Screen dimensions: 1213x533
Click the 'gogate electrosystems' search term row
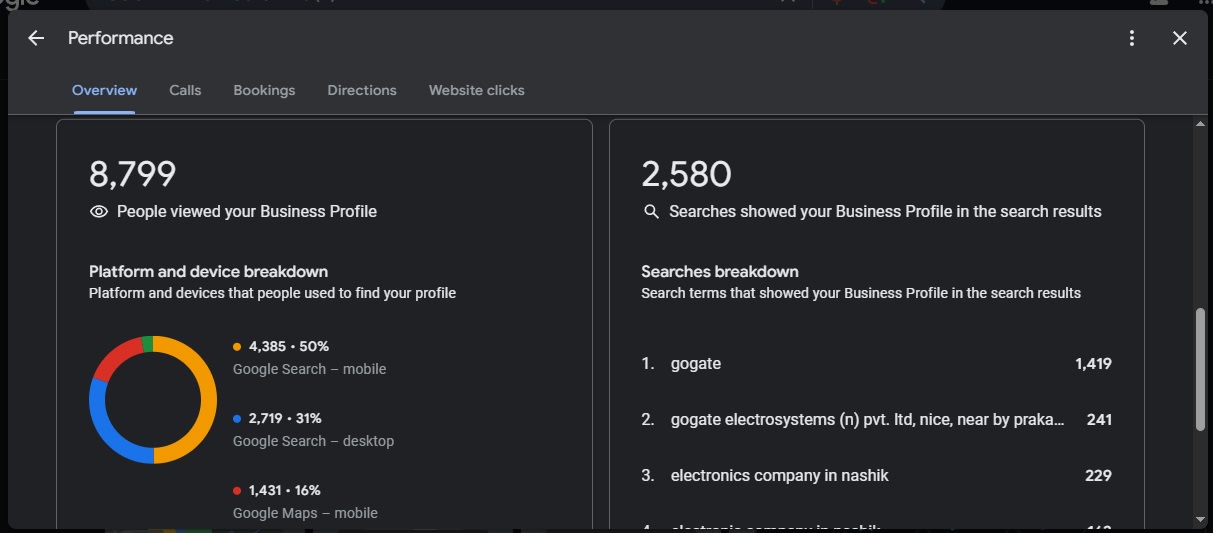coord(876,420)
